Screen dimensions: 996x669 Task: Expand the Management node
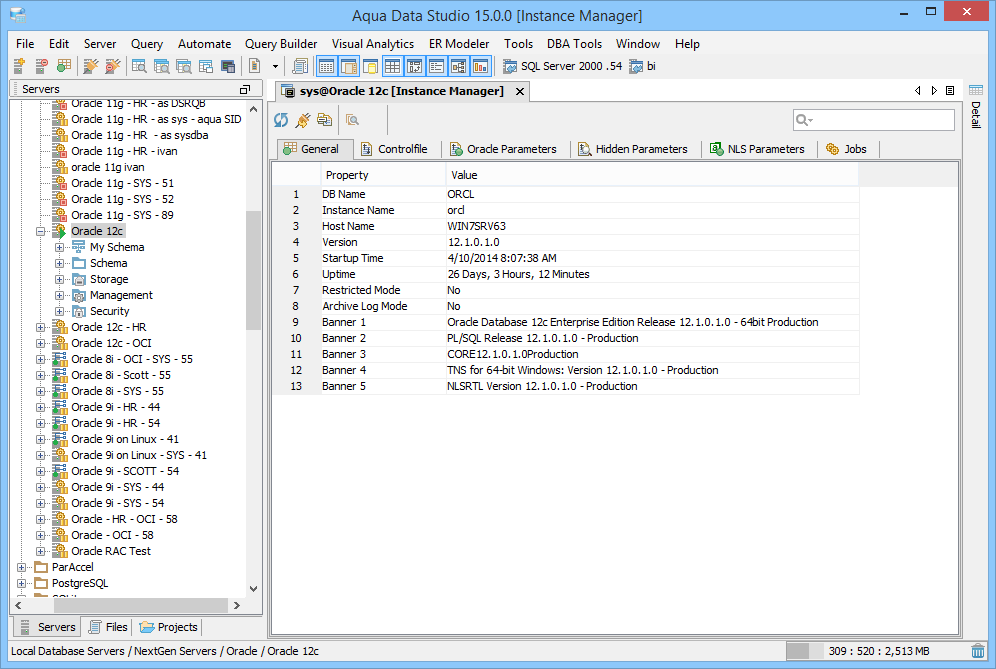click(x=59, y=295)
